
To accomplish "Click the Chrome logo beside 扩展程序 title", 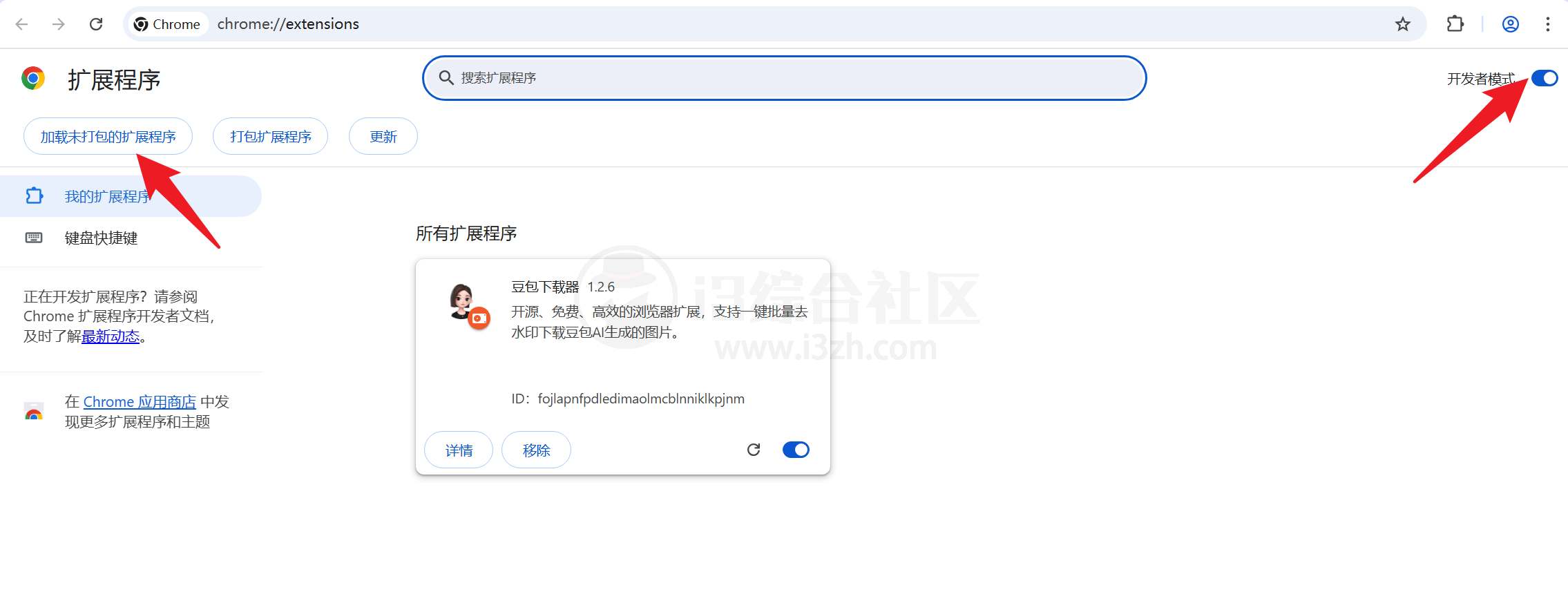I will (x=33, y=79).
